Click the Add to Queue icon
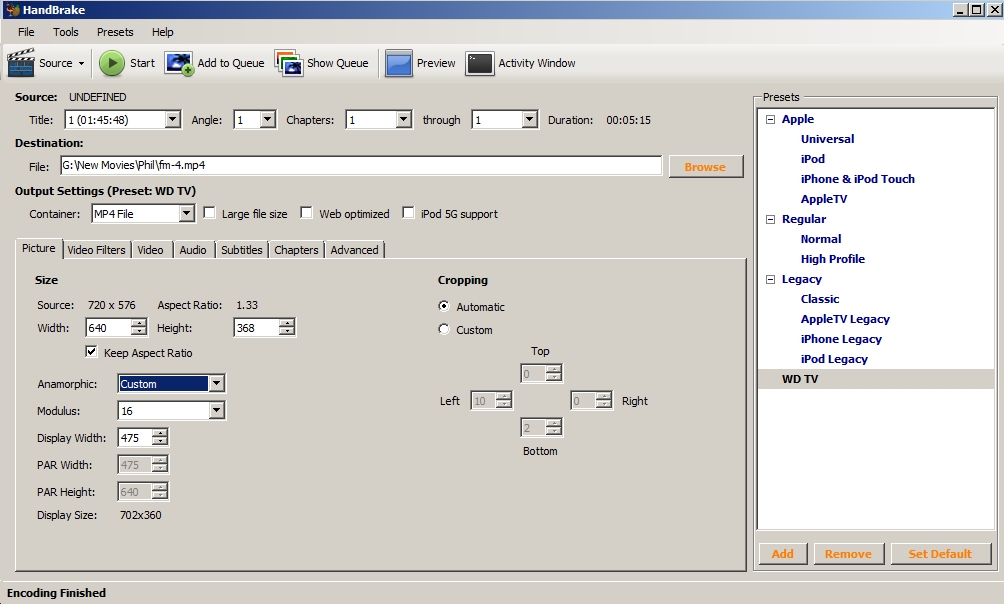The image size is (1004, 604). tap(179, 63)
